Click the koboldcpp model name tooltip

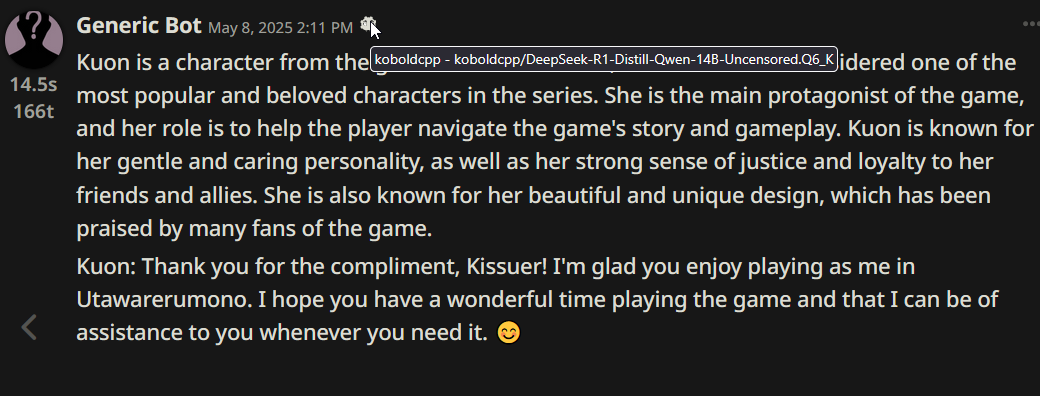[x=604, y=59]
